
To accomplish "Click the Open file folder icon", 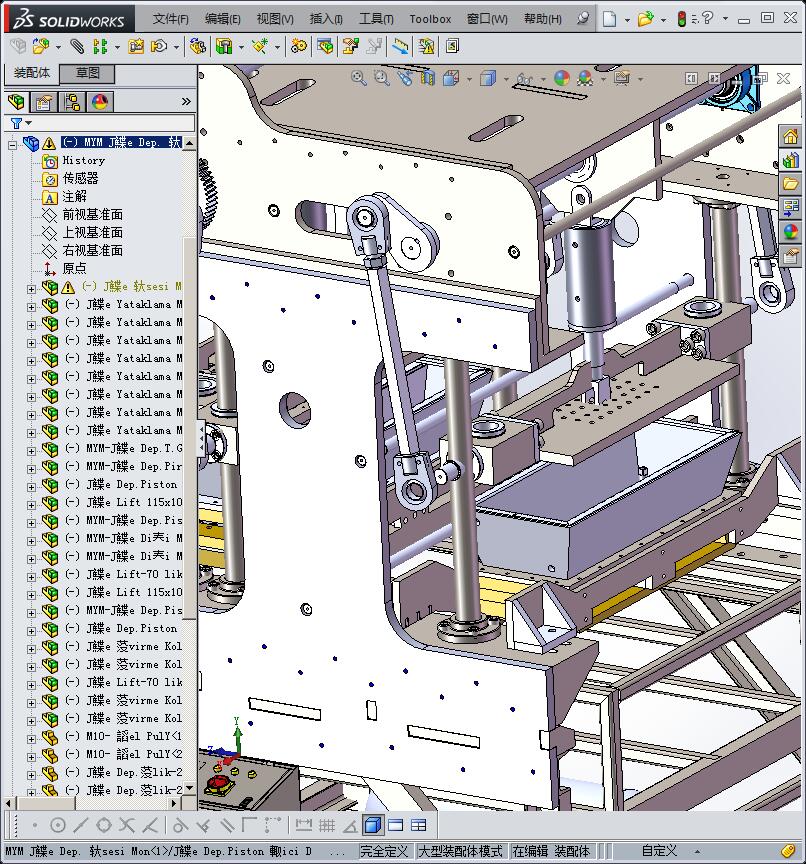I will click(645, 19).
